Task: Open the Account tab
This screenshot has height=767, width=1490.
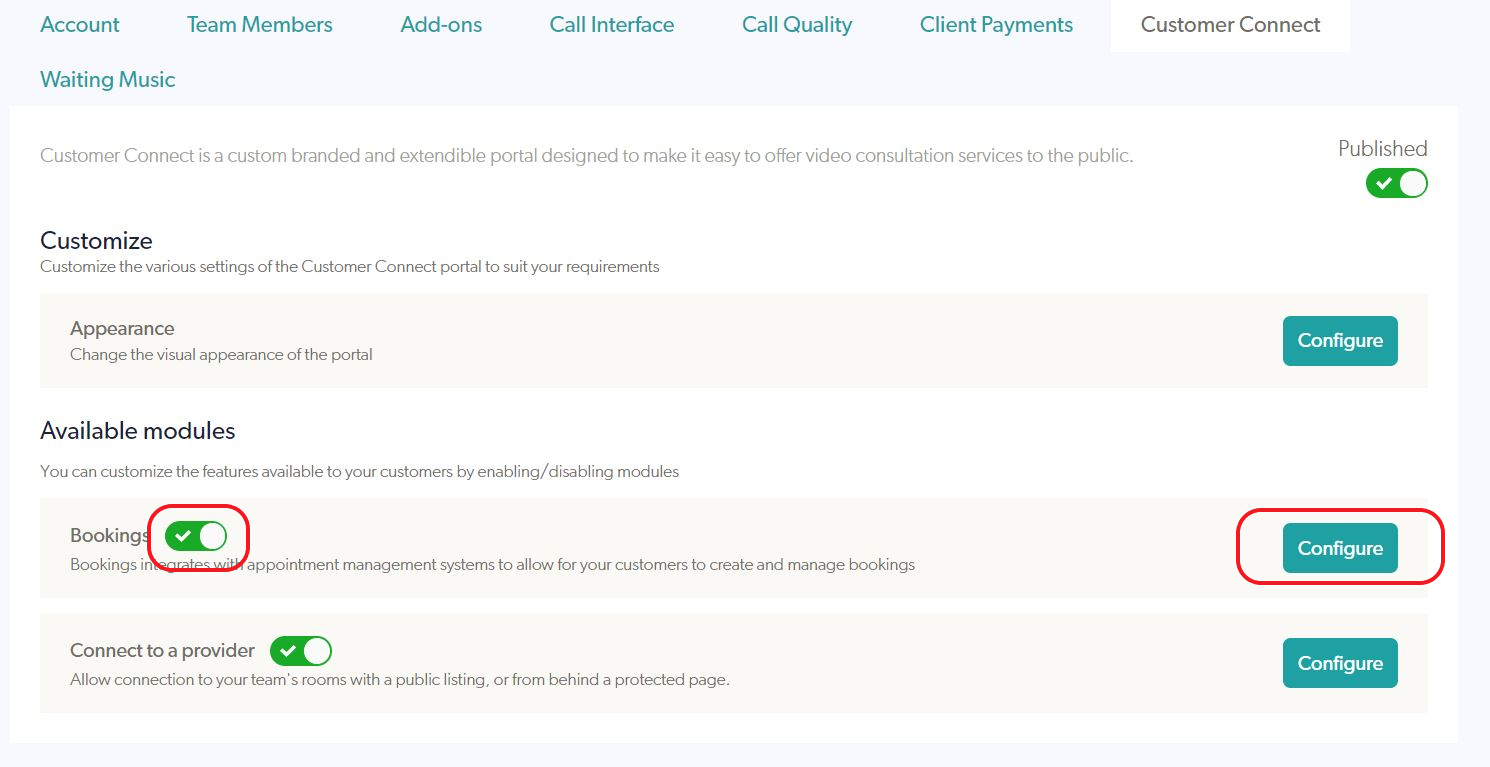Action: [80, 25]
